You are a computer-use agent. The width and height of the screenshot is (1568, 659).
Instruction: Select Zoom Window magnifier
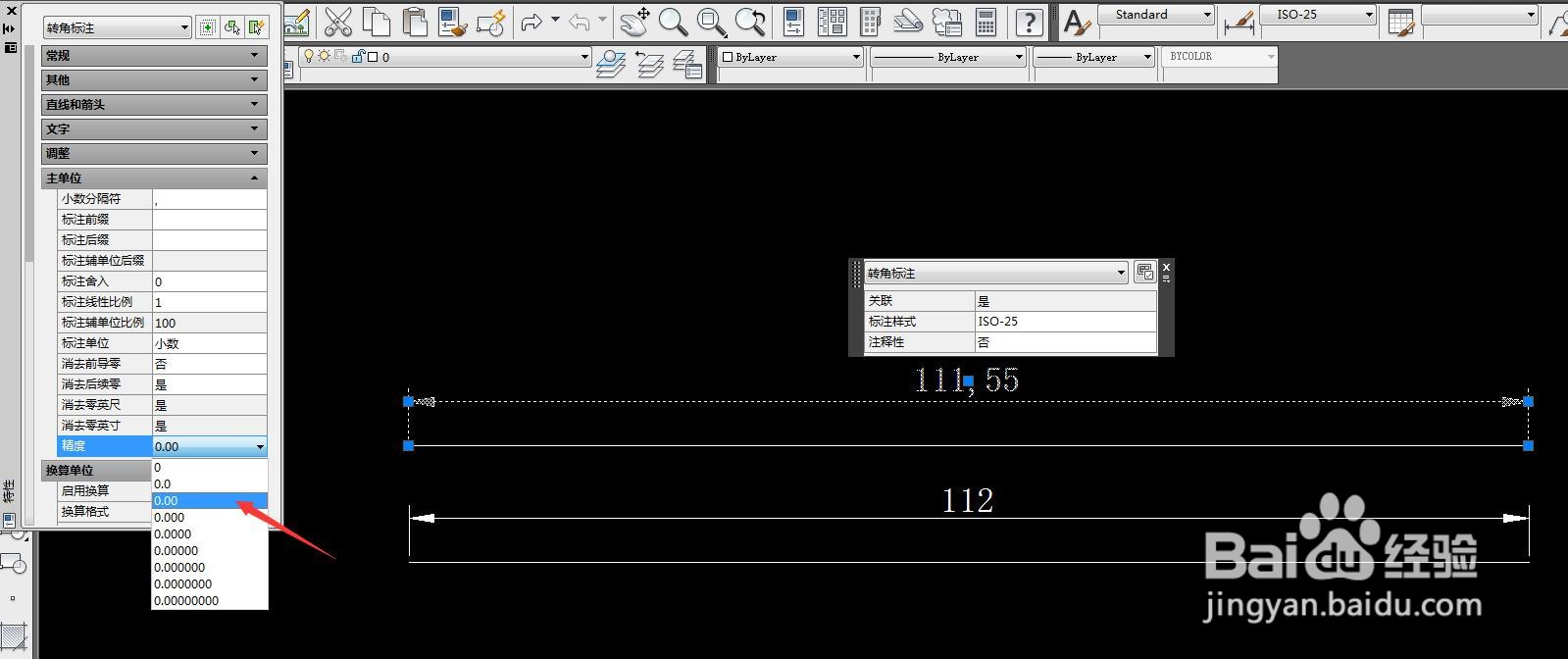coord(712,22)
